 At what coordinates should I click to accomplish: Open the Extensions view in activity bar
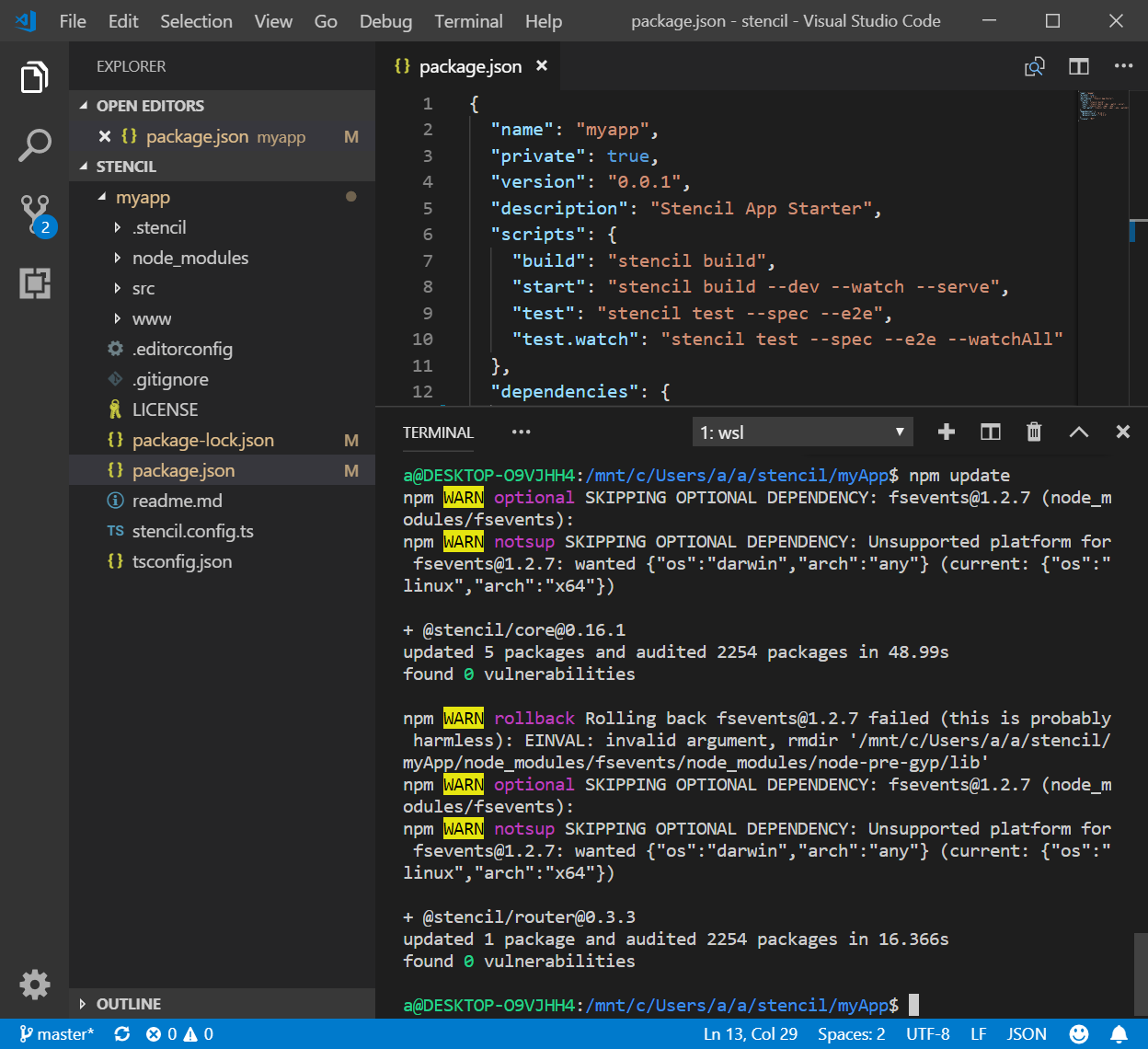[35, 283]
